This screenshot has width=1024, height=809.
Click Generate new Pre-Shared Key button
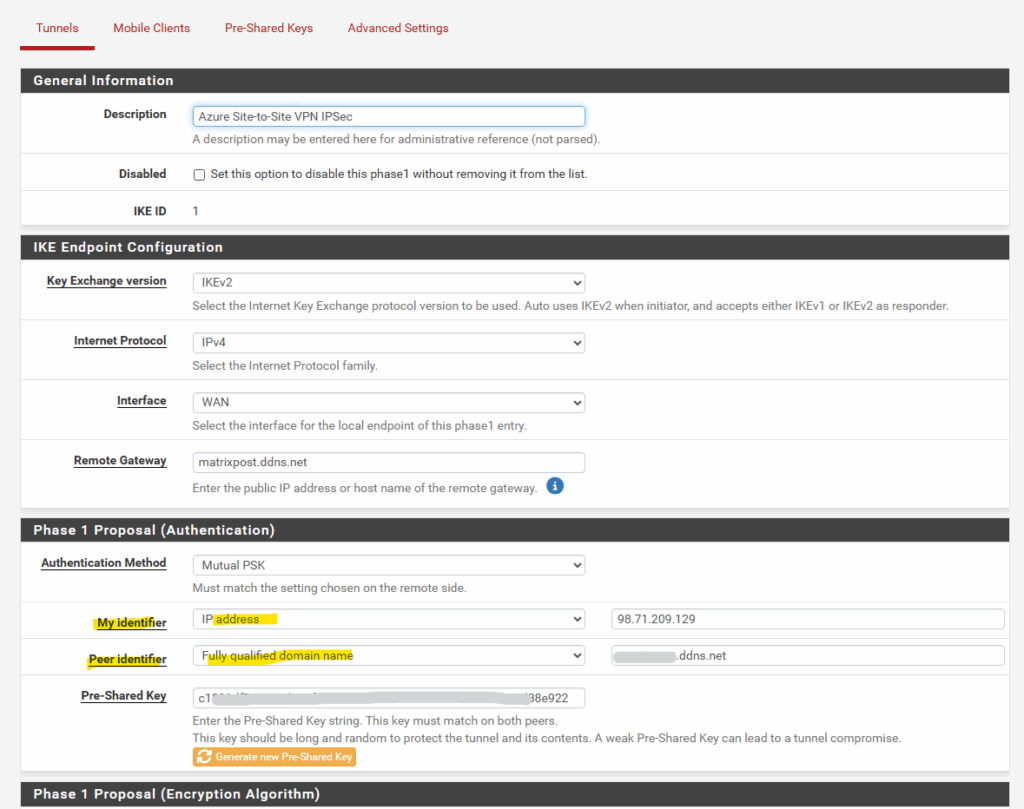[x=274, y=757]
